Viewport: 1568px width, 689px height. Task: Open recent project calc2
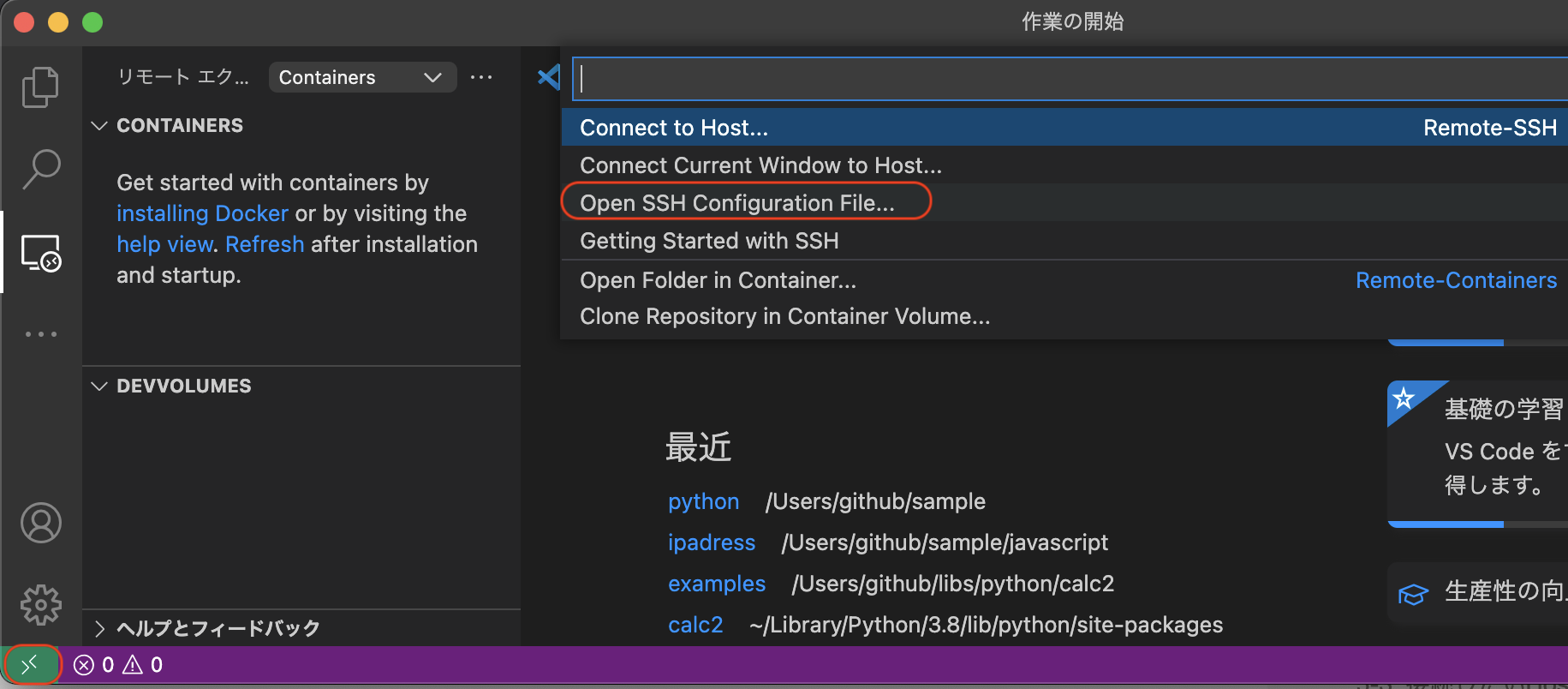coord(695,625)
